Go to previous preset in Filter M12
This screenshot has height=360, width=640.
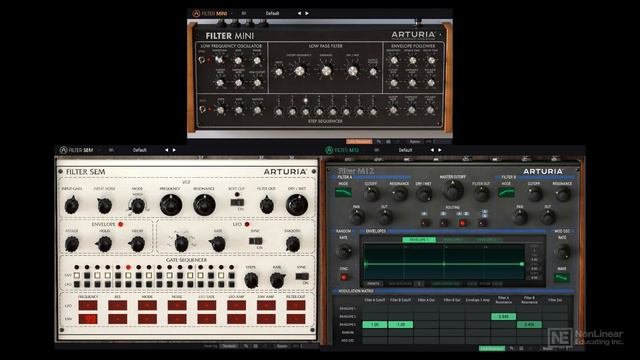pos(432,150)
